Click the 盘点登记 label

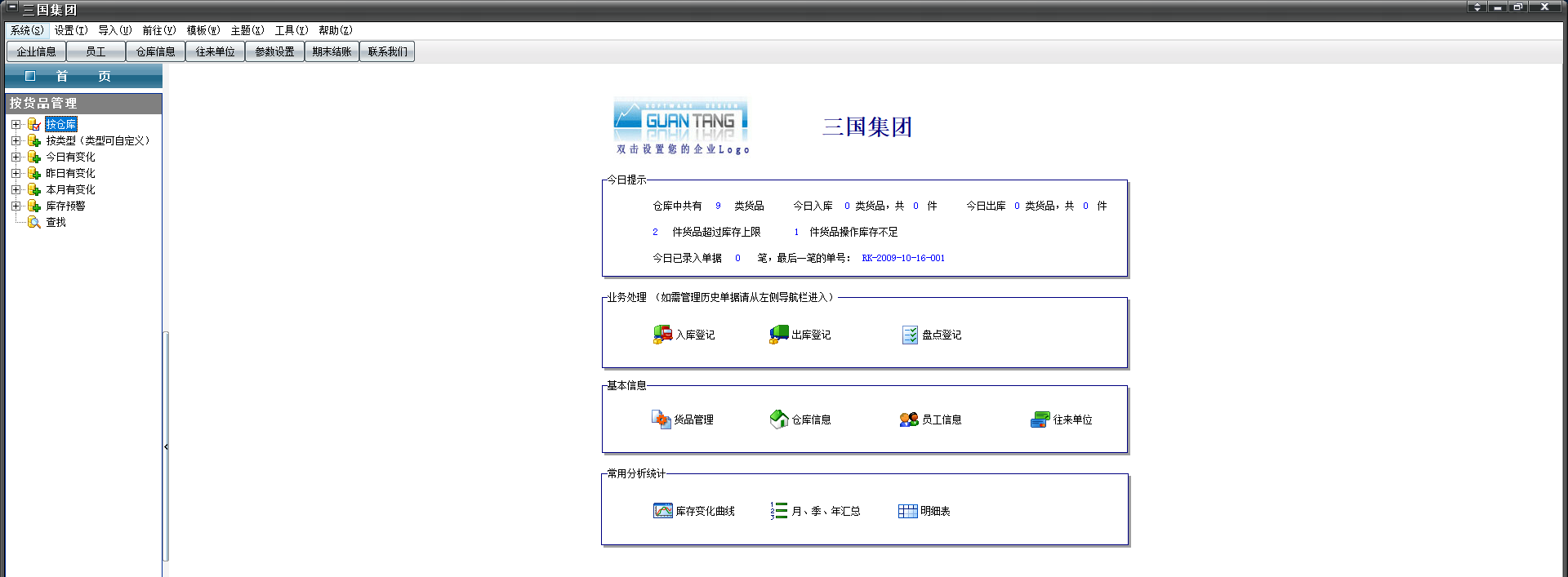pyautogui.click(x=942, y=335)
